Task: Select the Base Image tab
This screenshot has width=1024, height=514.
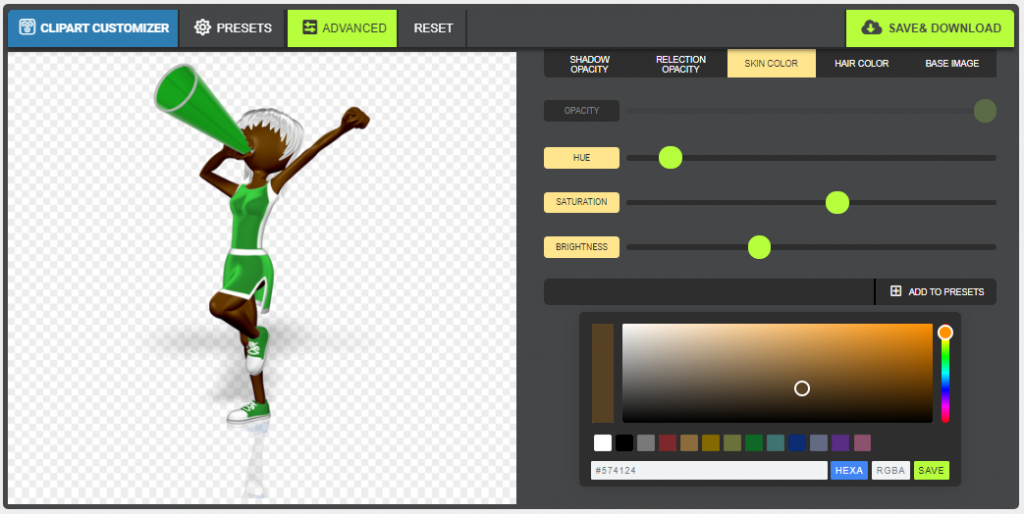Action: pos(951,63)
